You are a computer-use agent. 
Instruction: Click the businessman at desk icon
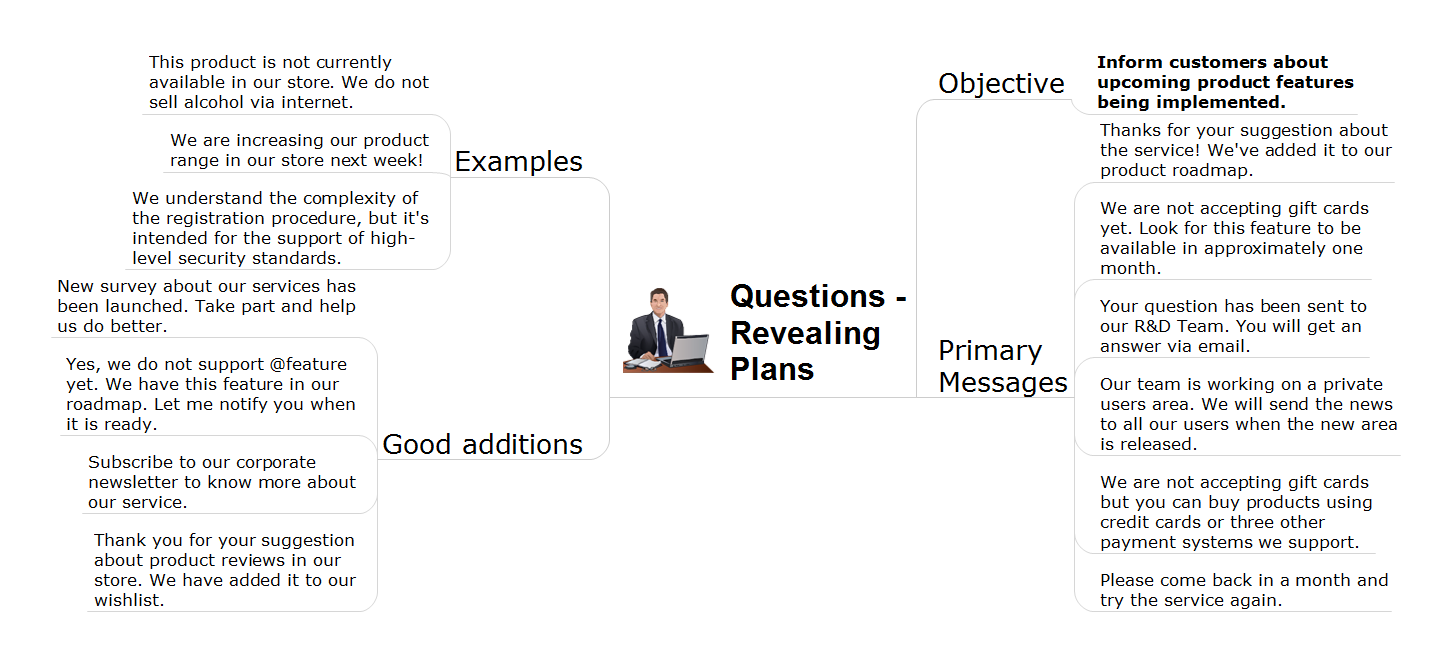(668, 330)
